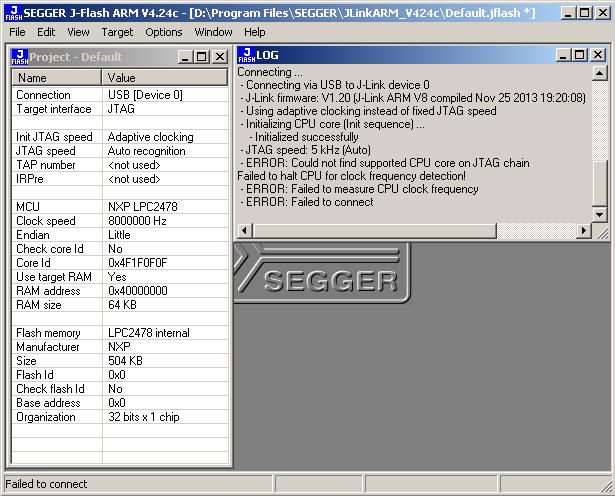
Task: Select the Manufacturer row label
Action: [48, 347]
